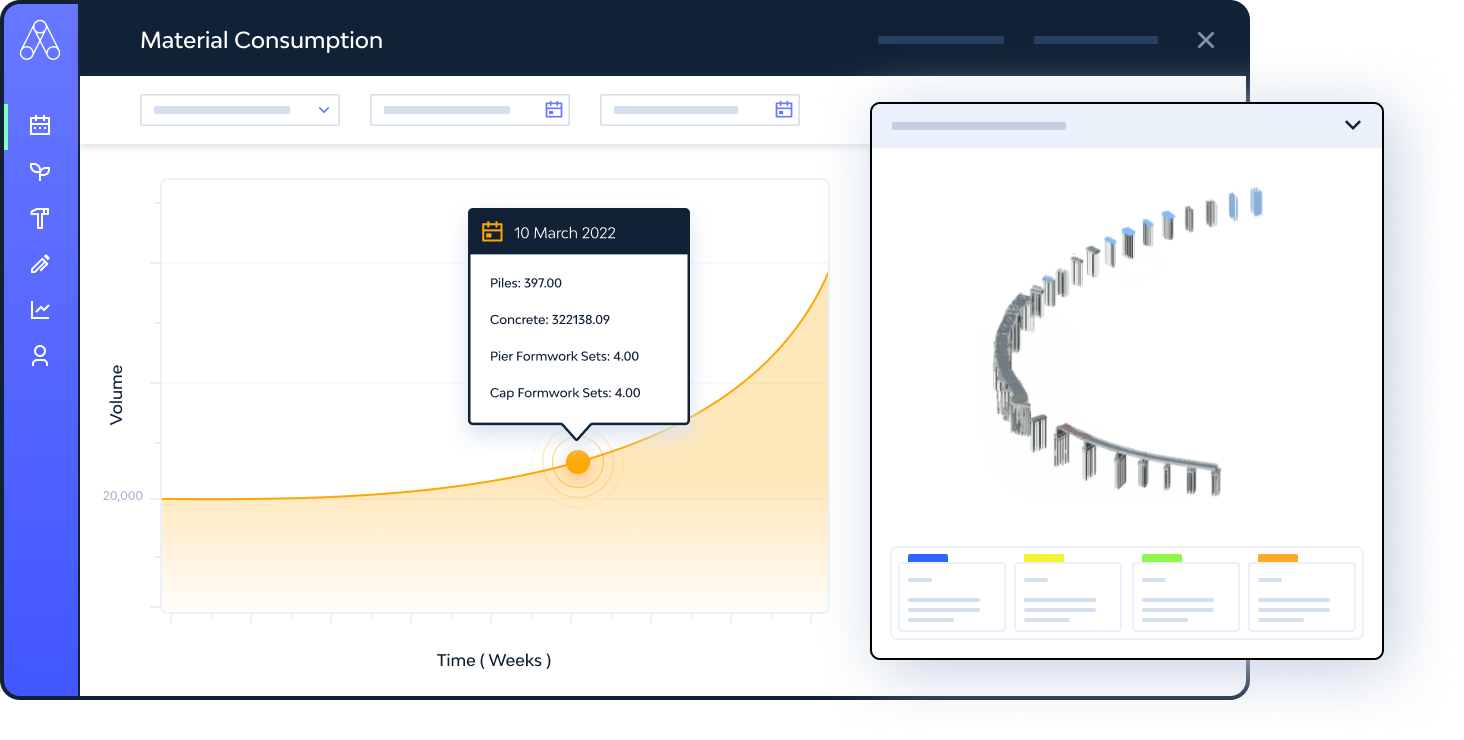Select the plant sprout sidebar icon
Screen dimensions: 1464x740
[x=40, y=172]
